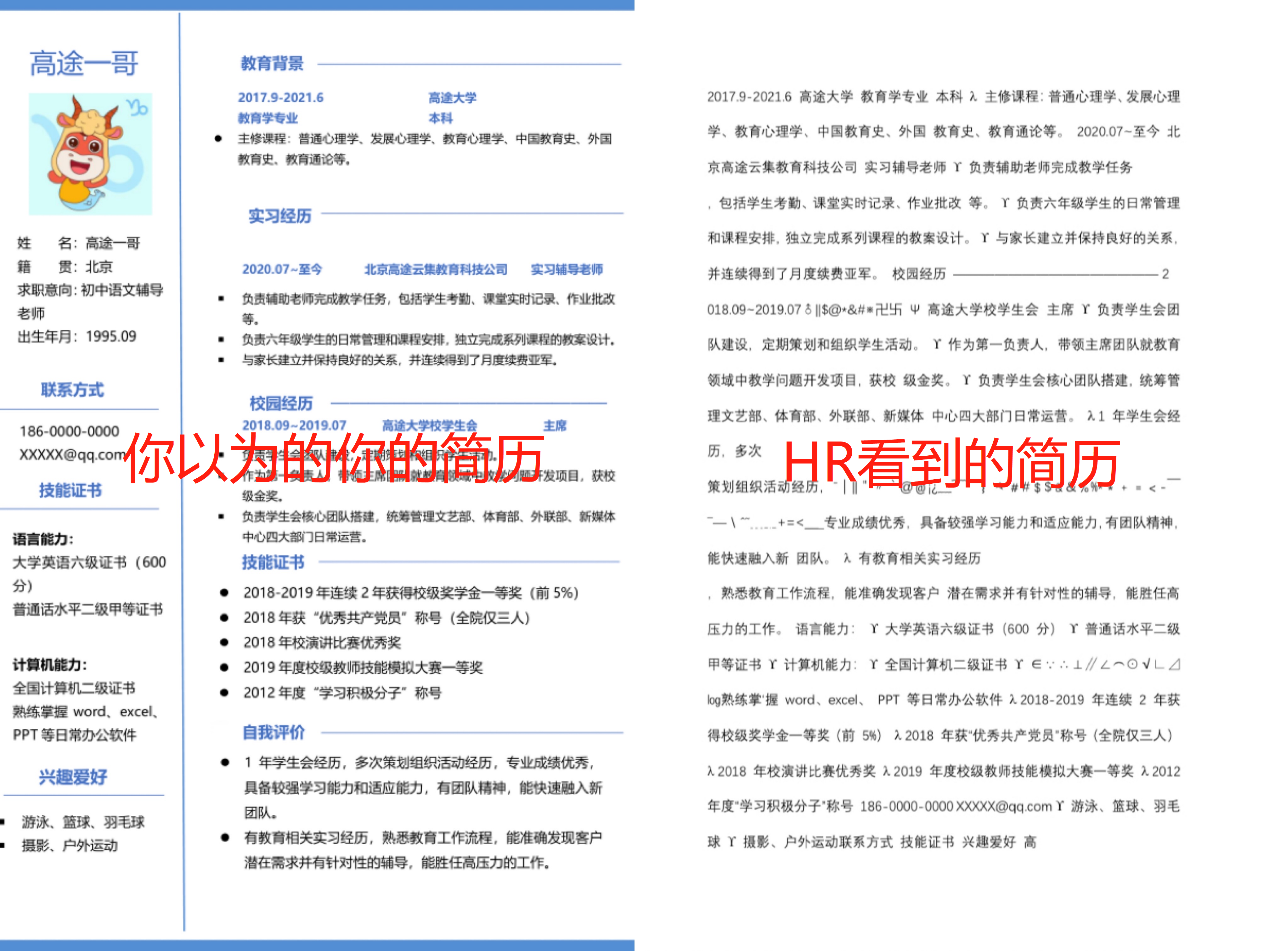Select 普通话水平二级甲等证书 in the sidebar
Image resolution: width=1269 pixels, height=951 pixels.
(87, 610)
